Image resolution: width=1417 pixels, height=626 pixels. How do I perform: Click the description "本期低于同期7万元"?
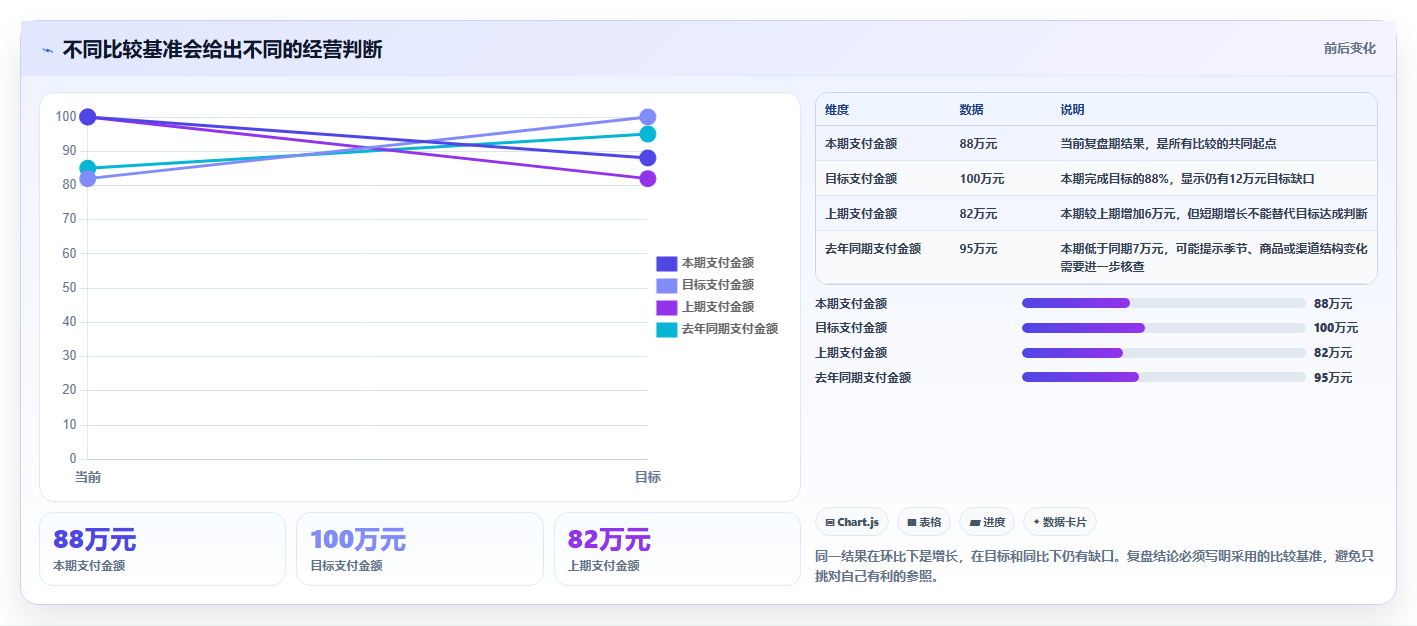(1115, 249)
